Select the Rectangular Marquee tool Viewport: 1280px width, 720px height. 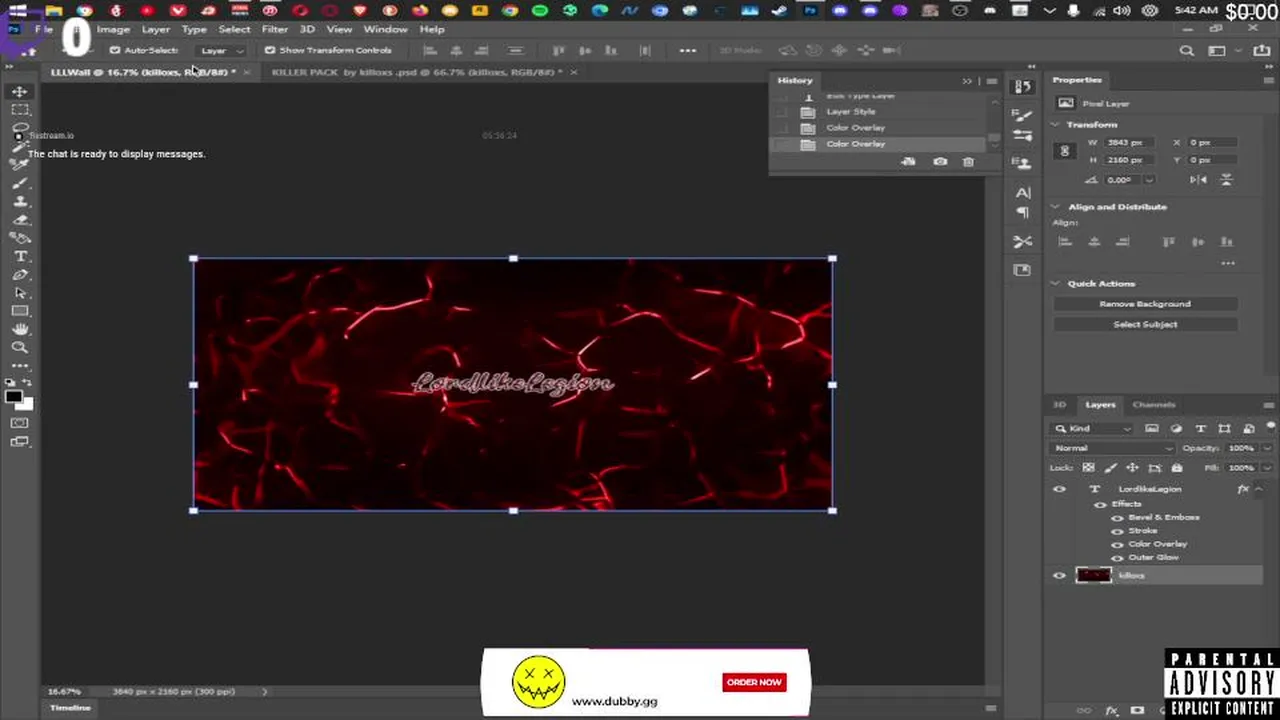tap(19, 110)
